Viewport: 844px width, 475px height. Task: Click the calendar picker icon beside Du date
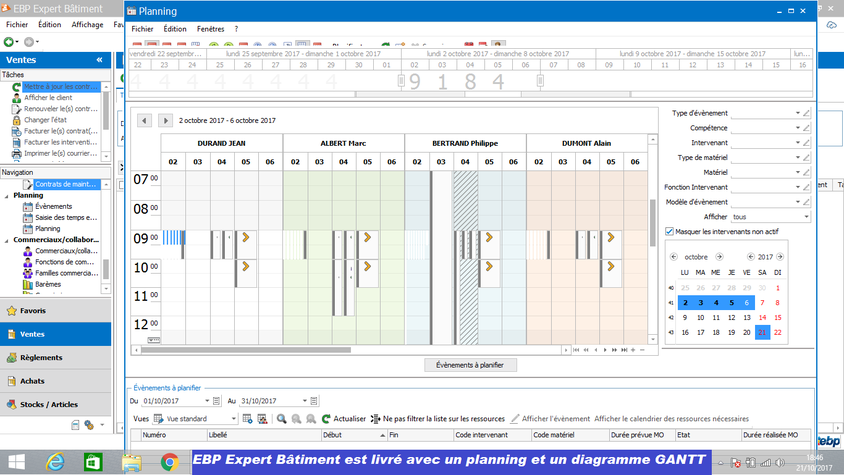tap(216, 401)
